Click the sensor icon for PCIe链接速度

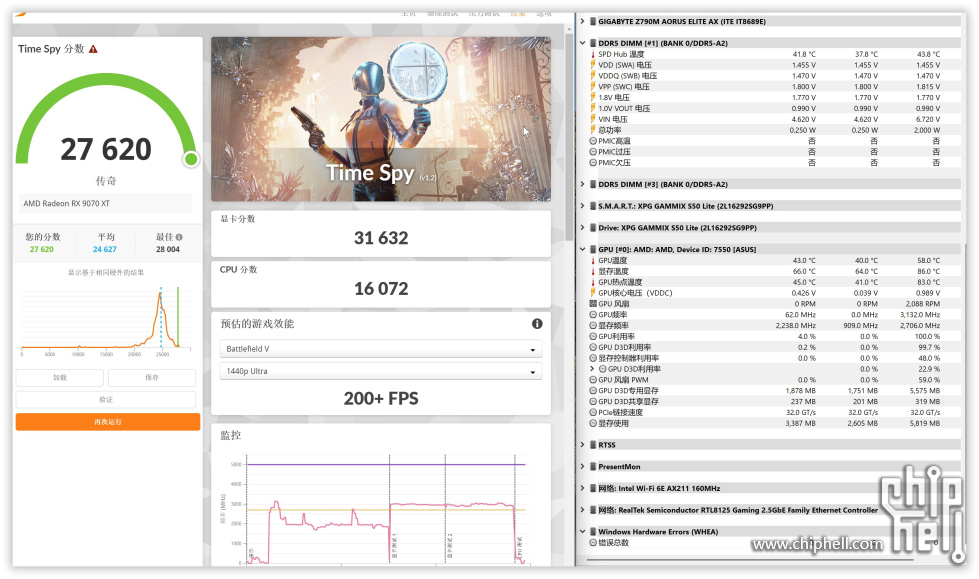[x=593, y=412]
